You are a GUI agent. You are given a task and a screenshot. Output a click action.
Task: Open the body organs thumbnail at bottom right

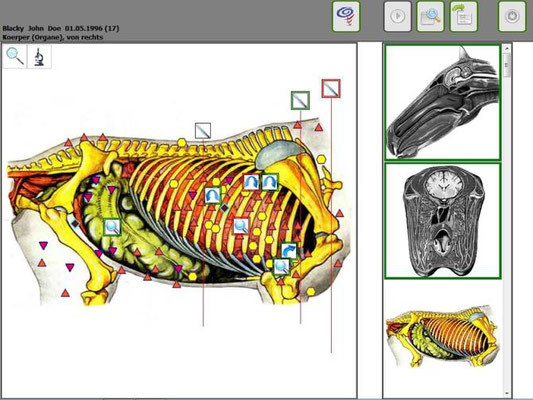442,336
